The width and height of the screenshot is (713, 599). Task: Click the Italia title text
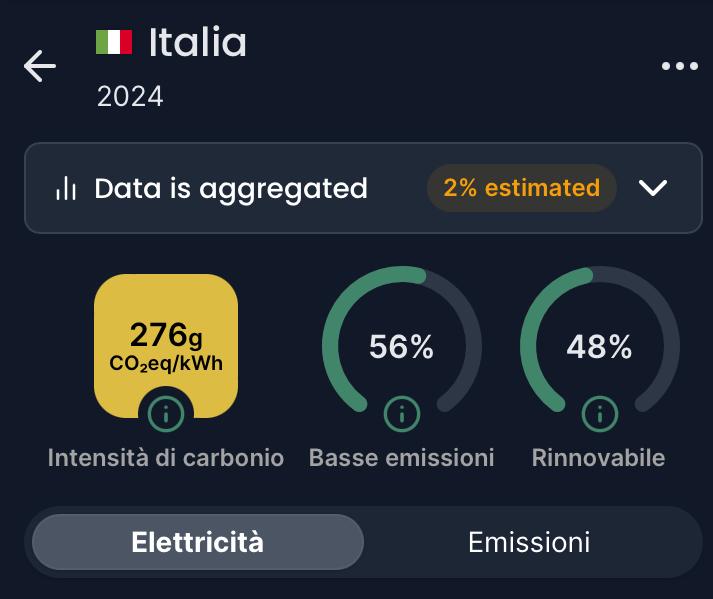(x=198, y=42)
